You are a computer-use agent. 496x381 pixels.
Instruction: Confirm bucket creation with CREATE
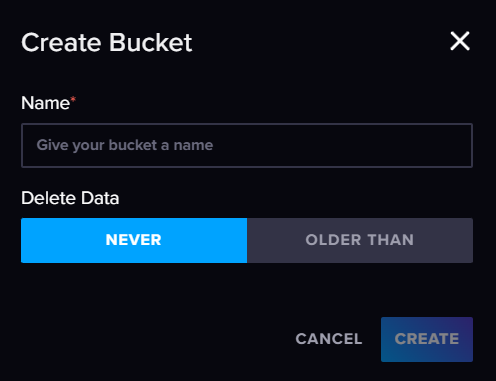[427, 339]
